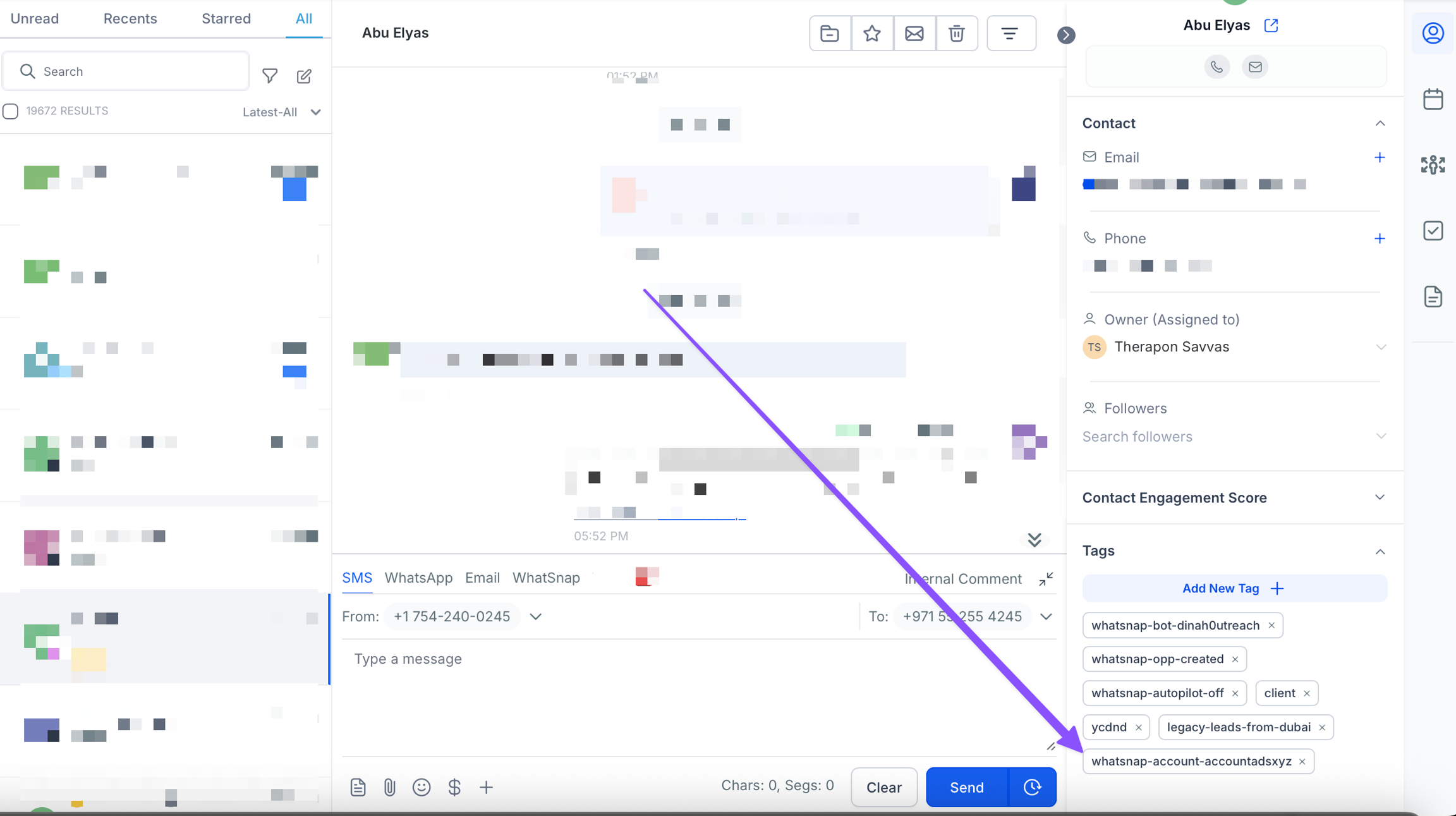The image size is (1456, 816).
Task: Tick the select-all results checkbox
Action: click(x=11, y=111)
